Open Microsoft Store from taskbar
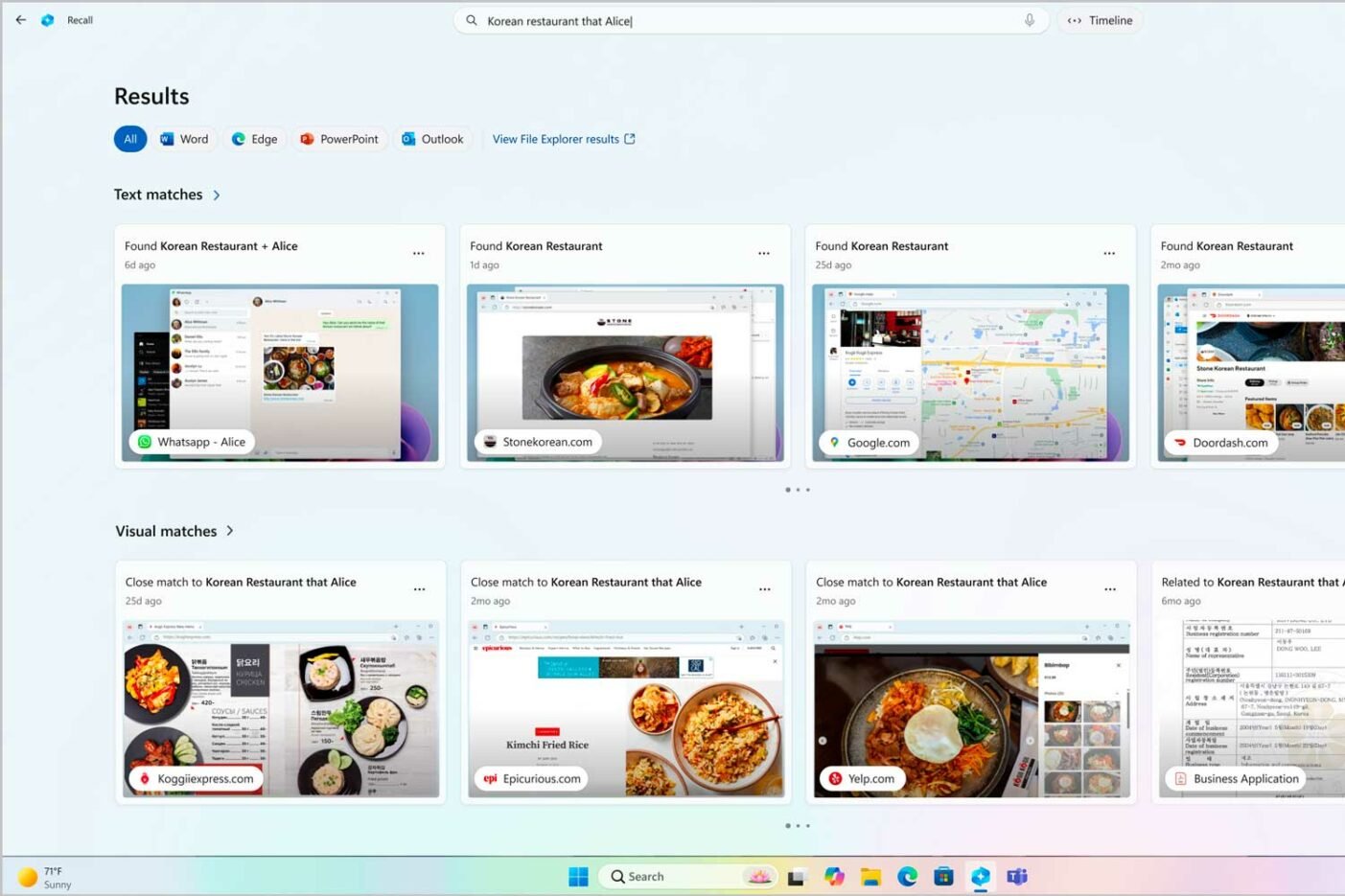Viewport: 1345px width, 896px height. coord(943,877)
